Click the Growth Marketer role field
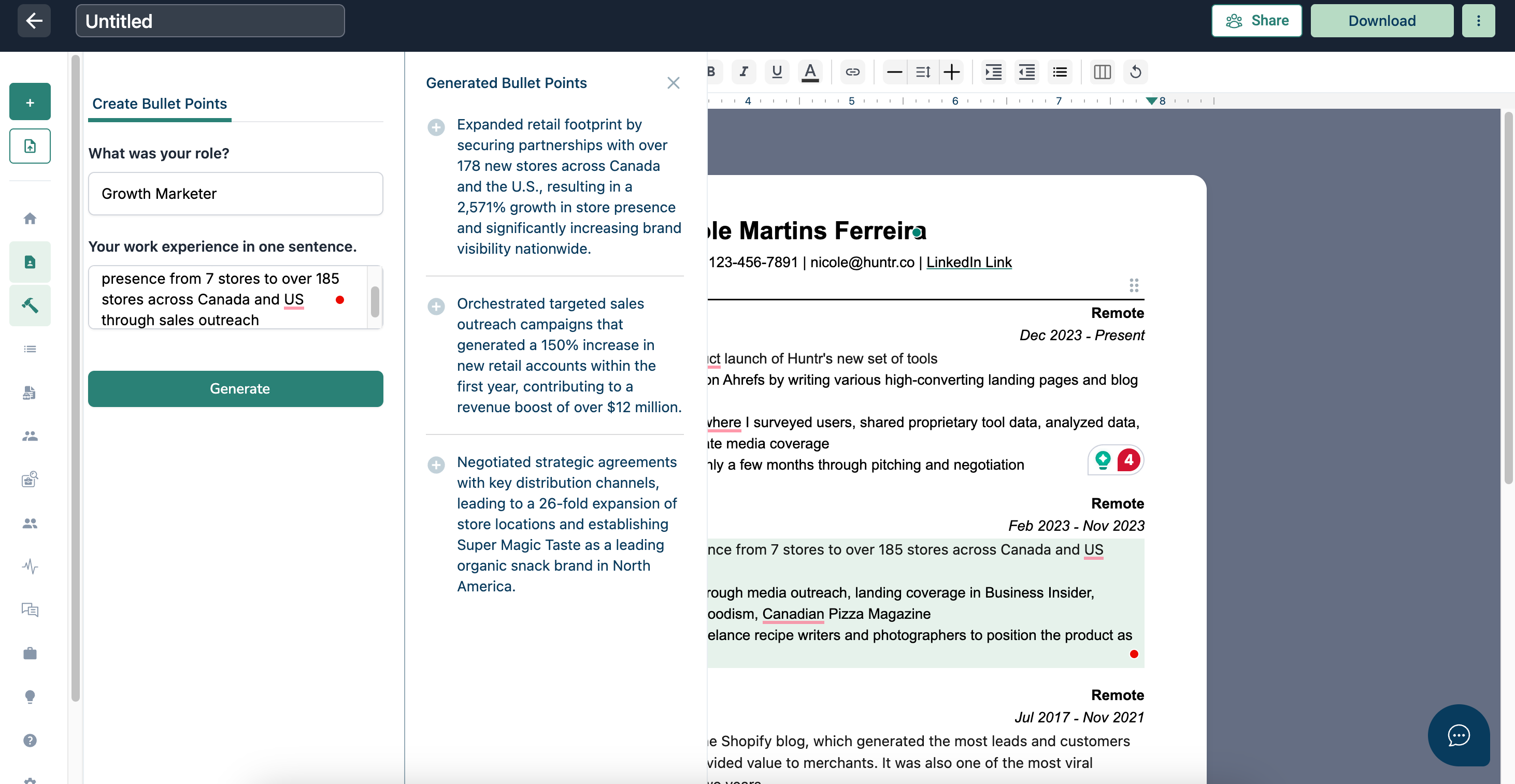This screenshot has width=1515, height=784. 235,193
